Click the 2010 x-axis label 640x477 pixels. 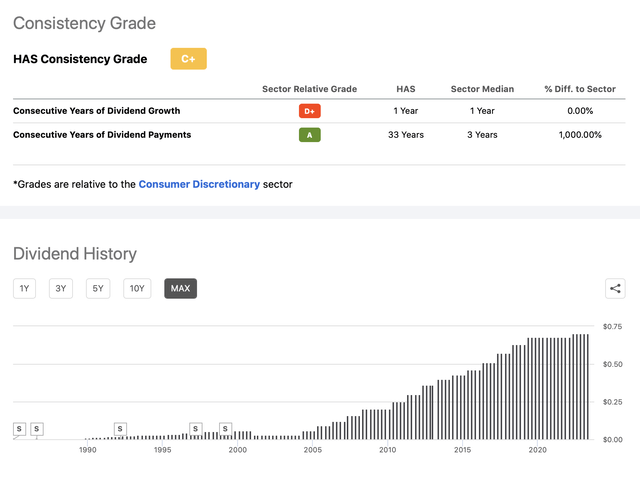pos(388,450)
